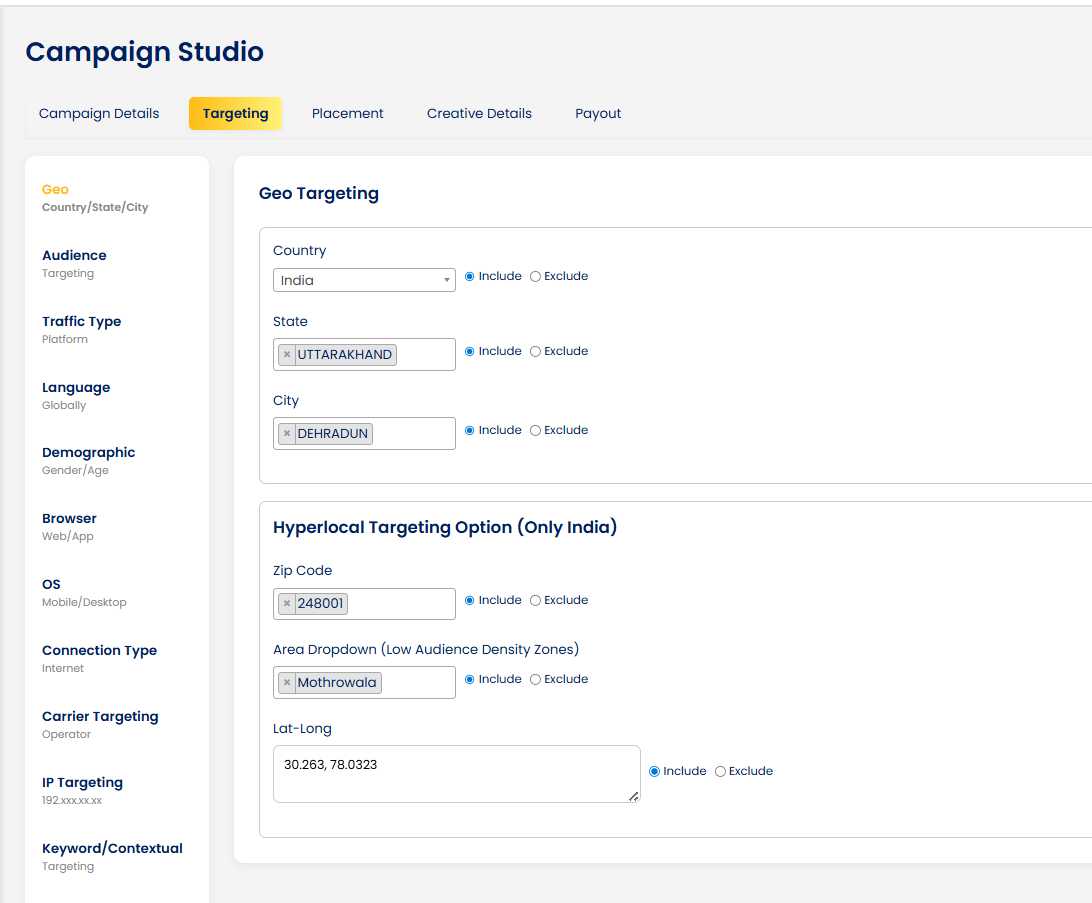Click the India country selection box

[x=364, y=280]
